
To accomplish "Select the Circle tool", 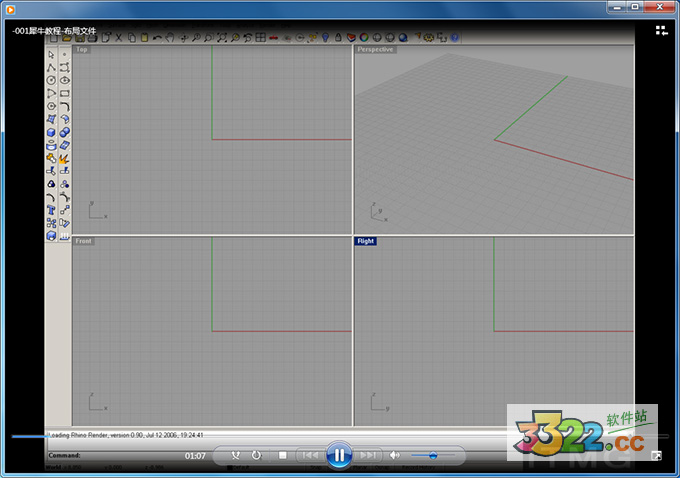I will click(x=51, y=81).
